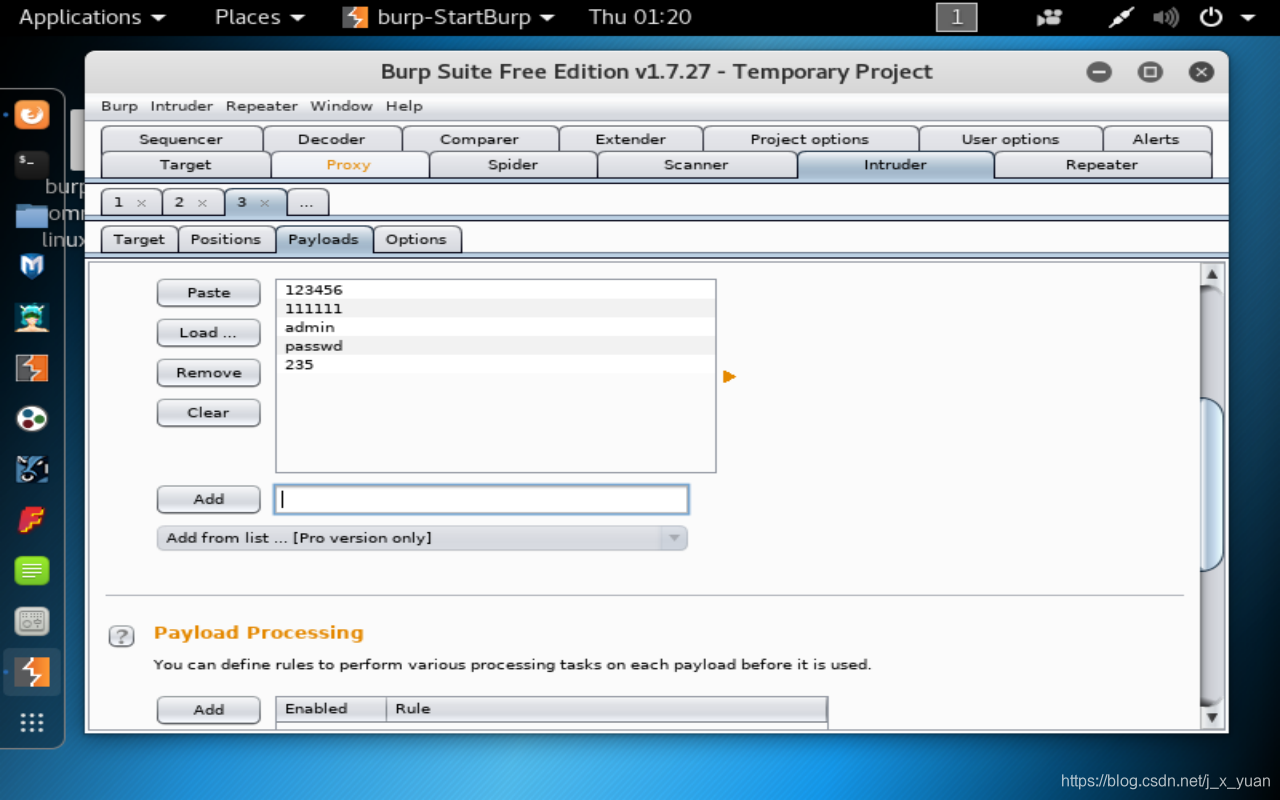Open the red F Faraday dock icon
The image size is (1280, 800).
pyautogui.click(x=32, y=520)
